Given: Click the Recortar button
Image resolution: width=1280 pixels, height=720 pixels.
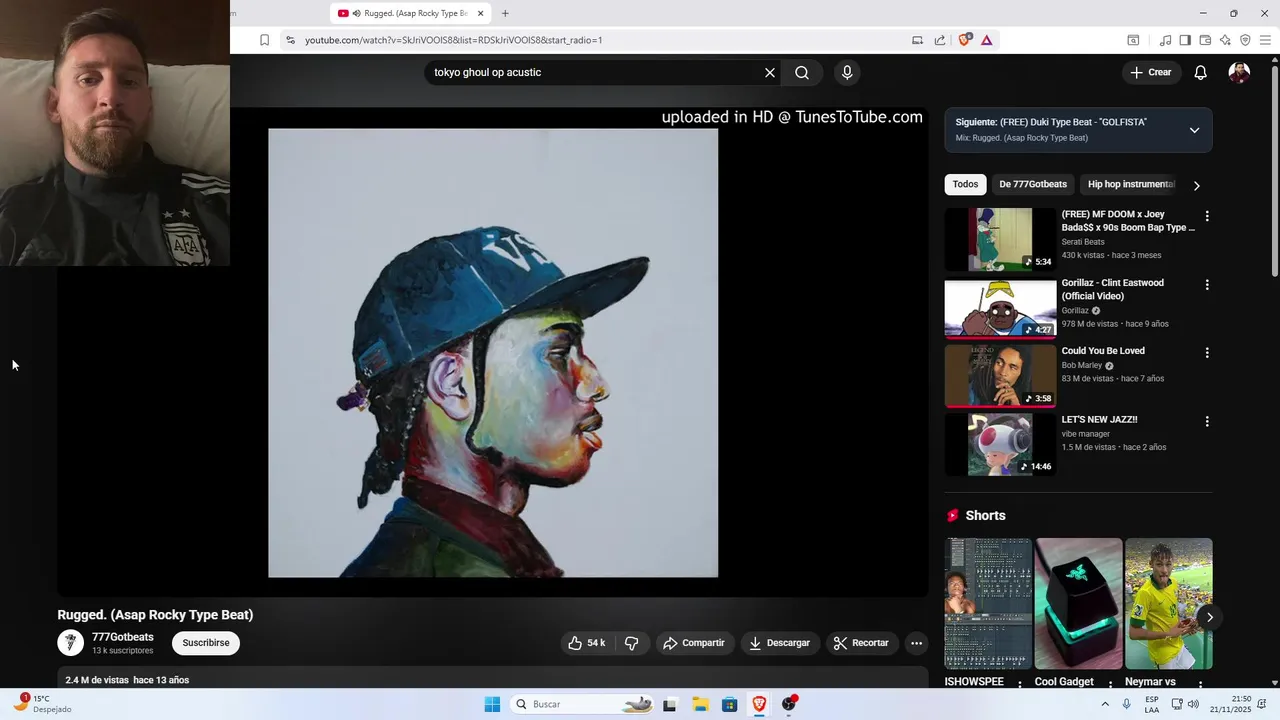Looking at the screenshot, I should (x=862, y=643).
